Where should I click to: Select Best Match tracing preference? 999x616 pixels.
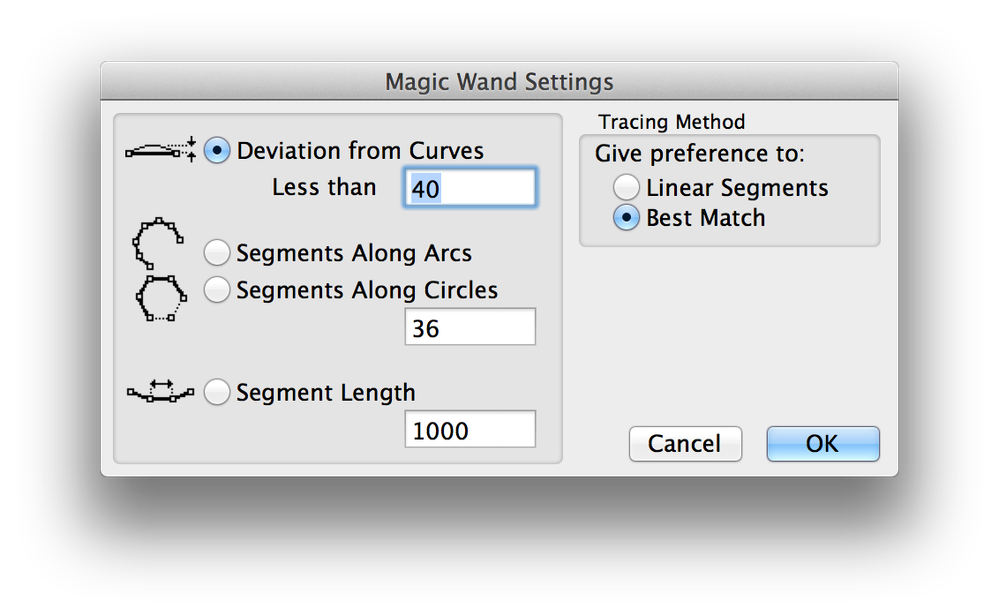click(627, 218)
